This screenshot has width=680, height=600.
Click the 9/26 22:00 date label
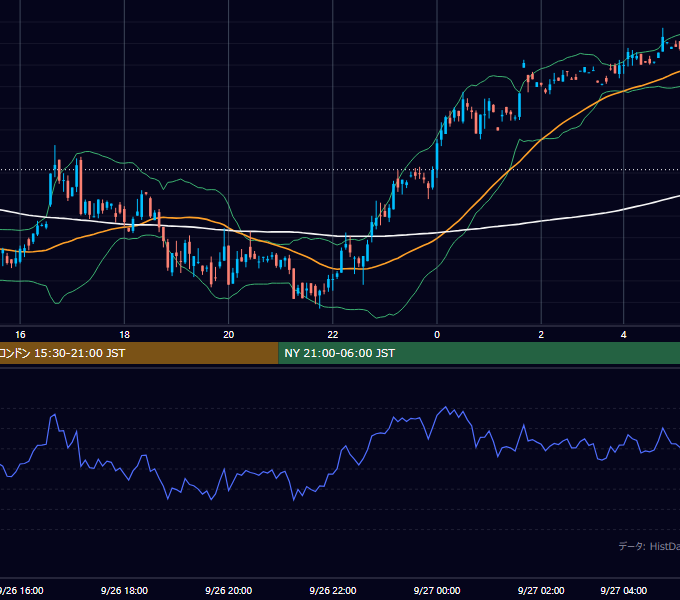pos(333,590)
